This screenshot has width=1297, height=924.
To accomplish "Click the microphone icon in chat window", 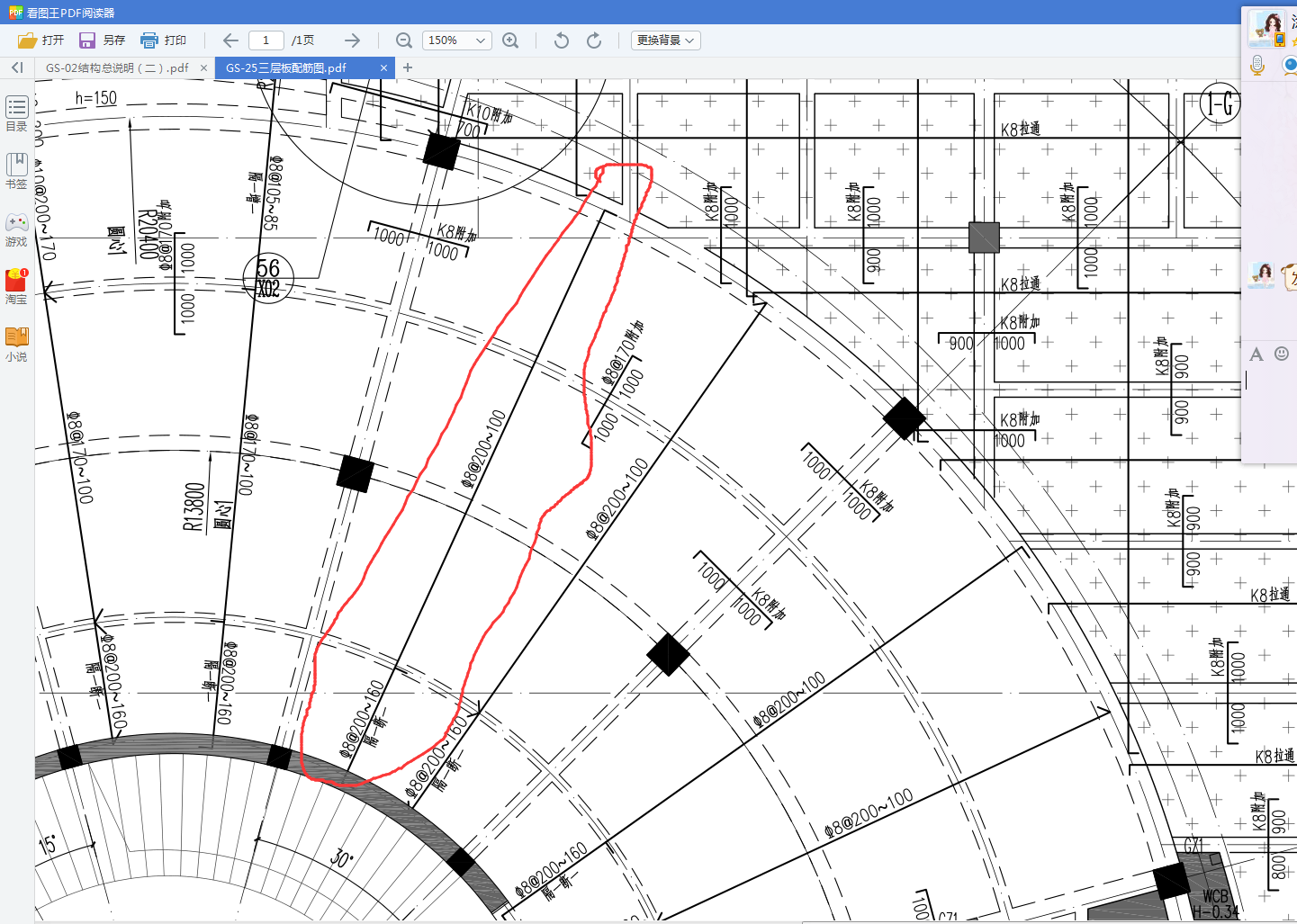I will [1257, 65].
